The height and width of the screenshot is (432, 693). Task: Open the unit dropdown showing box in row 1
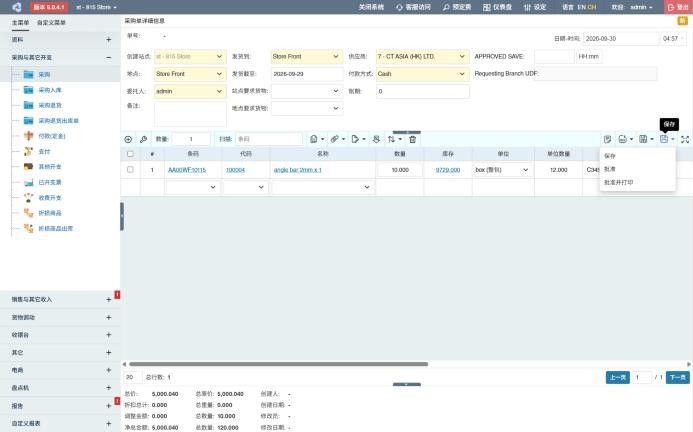point(503,170)
